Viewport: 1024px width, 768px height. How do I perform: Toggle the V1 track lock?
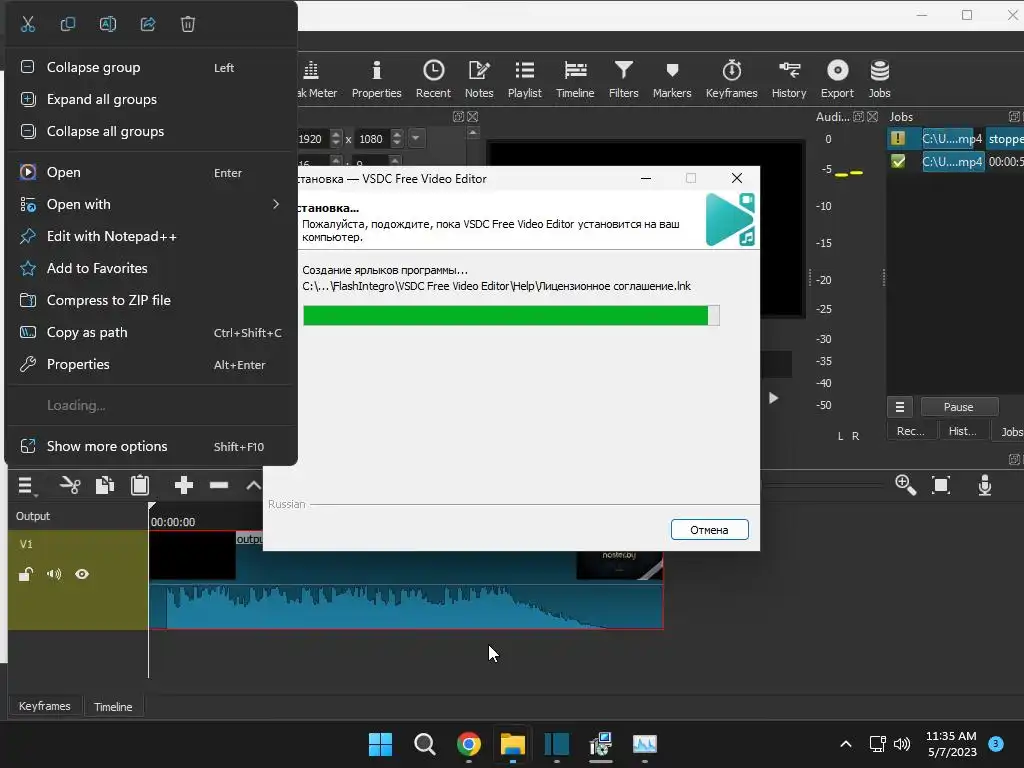point(25,574)
